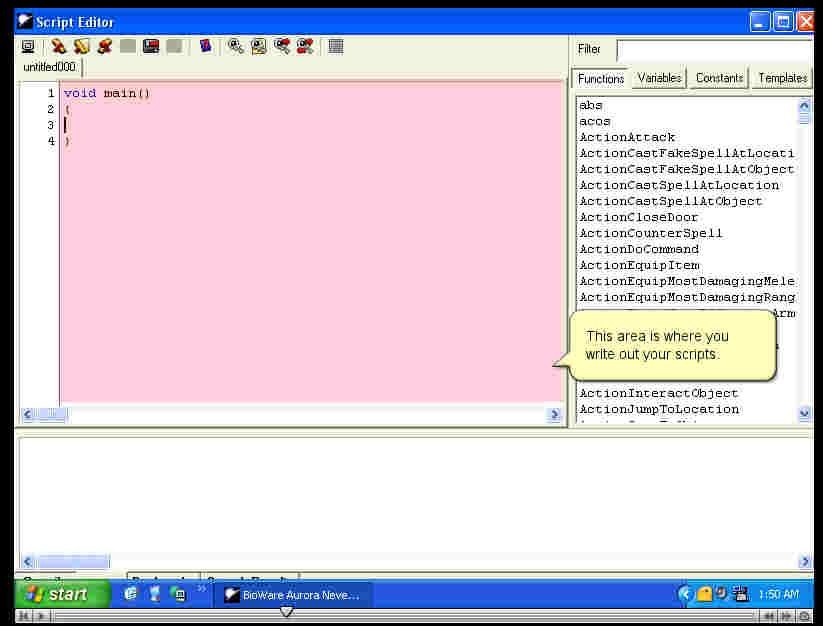Select the untitled000 script tab
Screen dimensions: 823x626
click(x=50, y=67)
